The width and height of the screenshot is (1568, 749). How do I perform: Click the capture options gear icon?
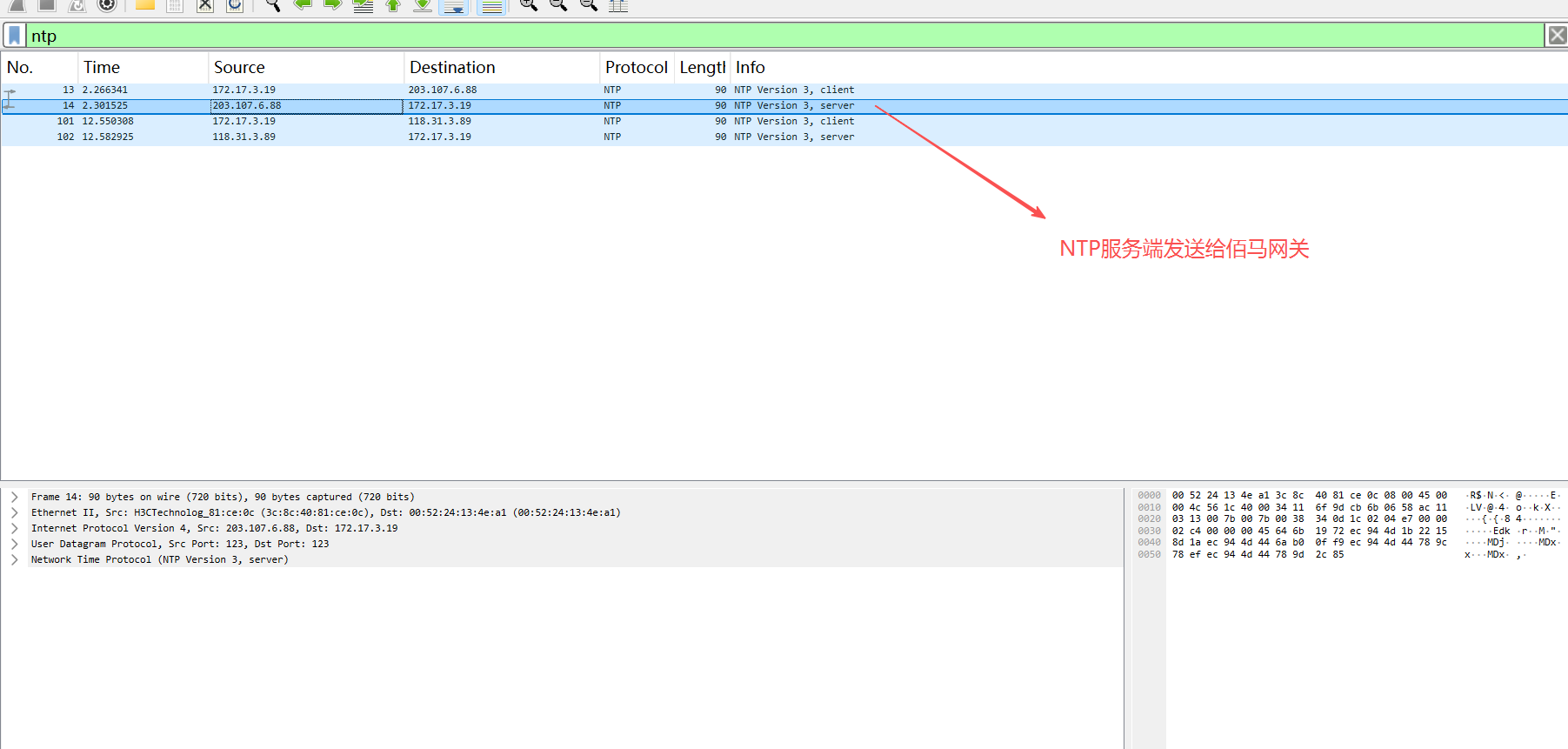tap(106, 5)
